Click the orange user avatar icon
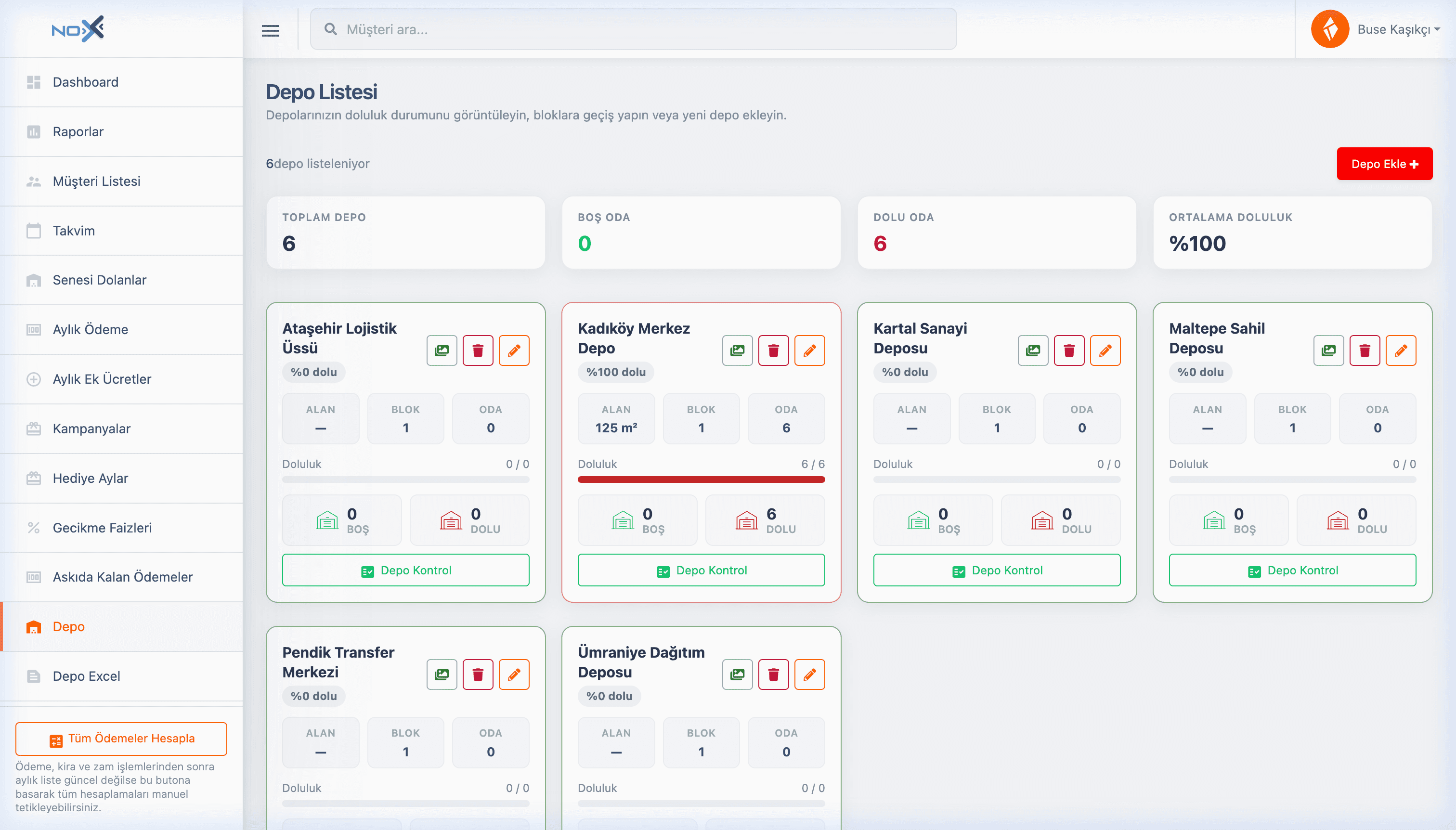 1329,29
